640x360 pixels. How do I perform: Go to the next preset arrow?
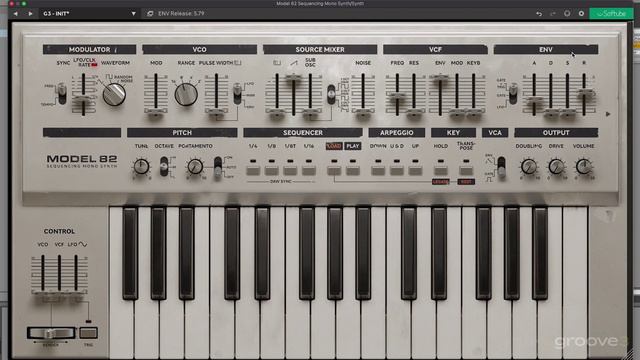(x=31, y=13)
